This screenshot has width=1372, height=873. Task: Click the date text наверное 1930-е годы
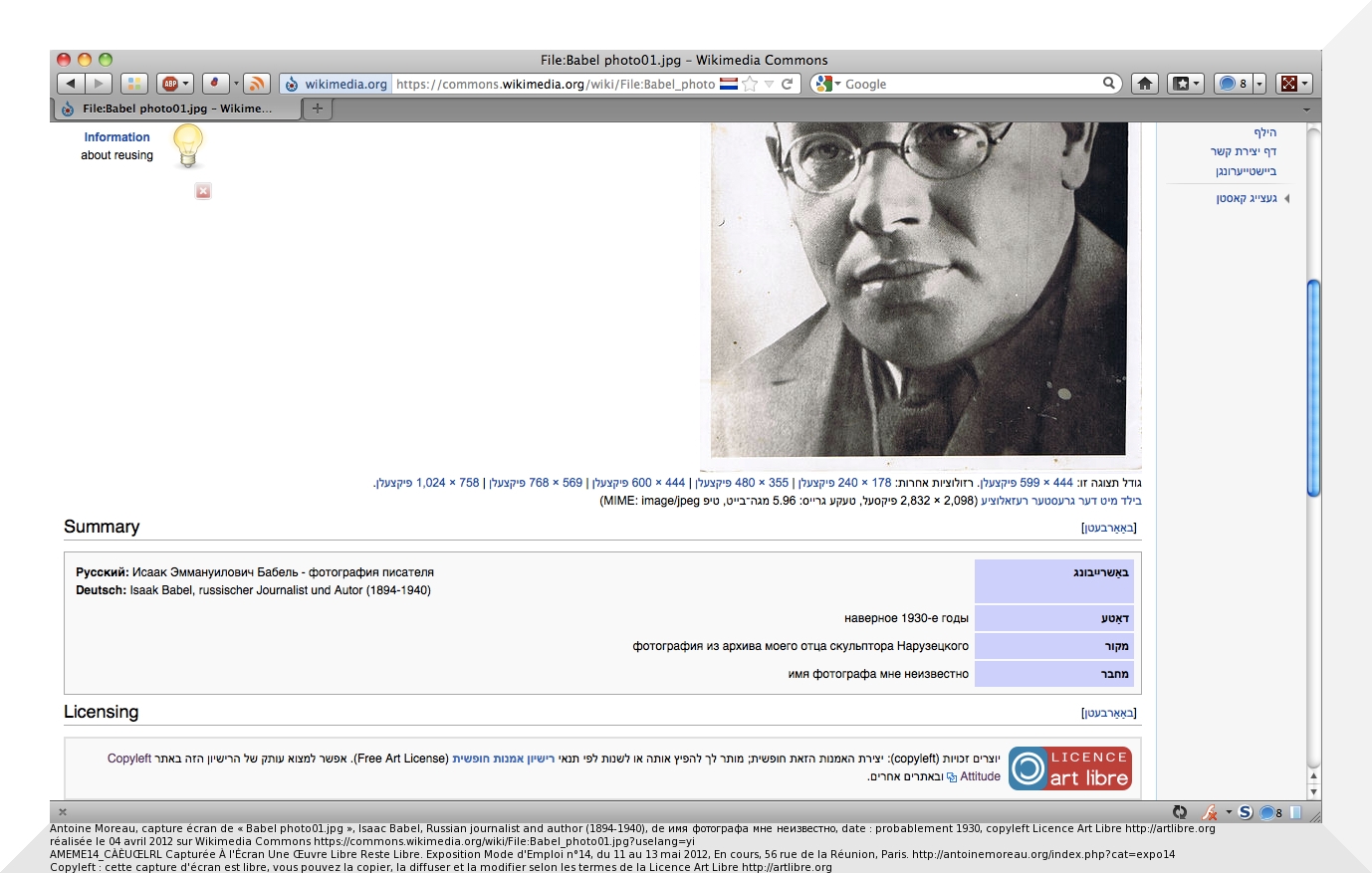pos(906,618)
